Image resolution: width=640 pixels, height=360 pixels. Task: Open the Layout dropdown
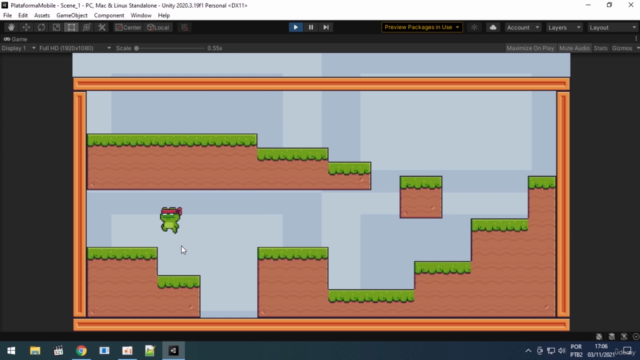click(x=613, y=27)
